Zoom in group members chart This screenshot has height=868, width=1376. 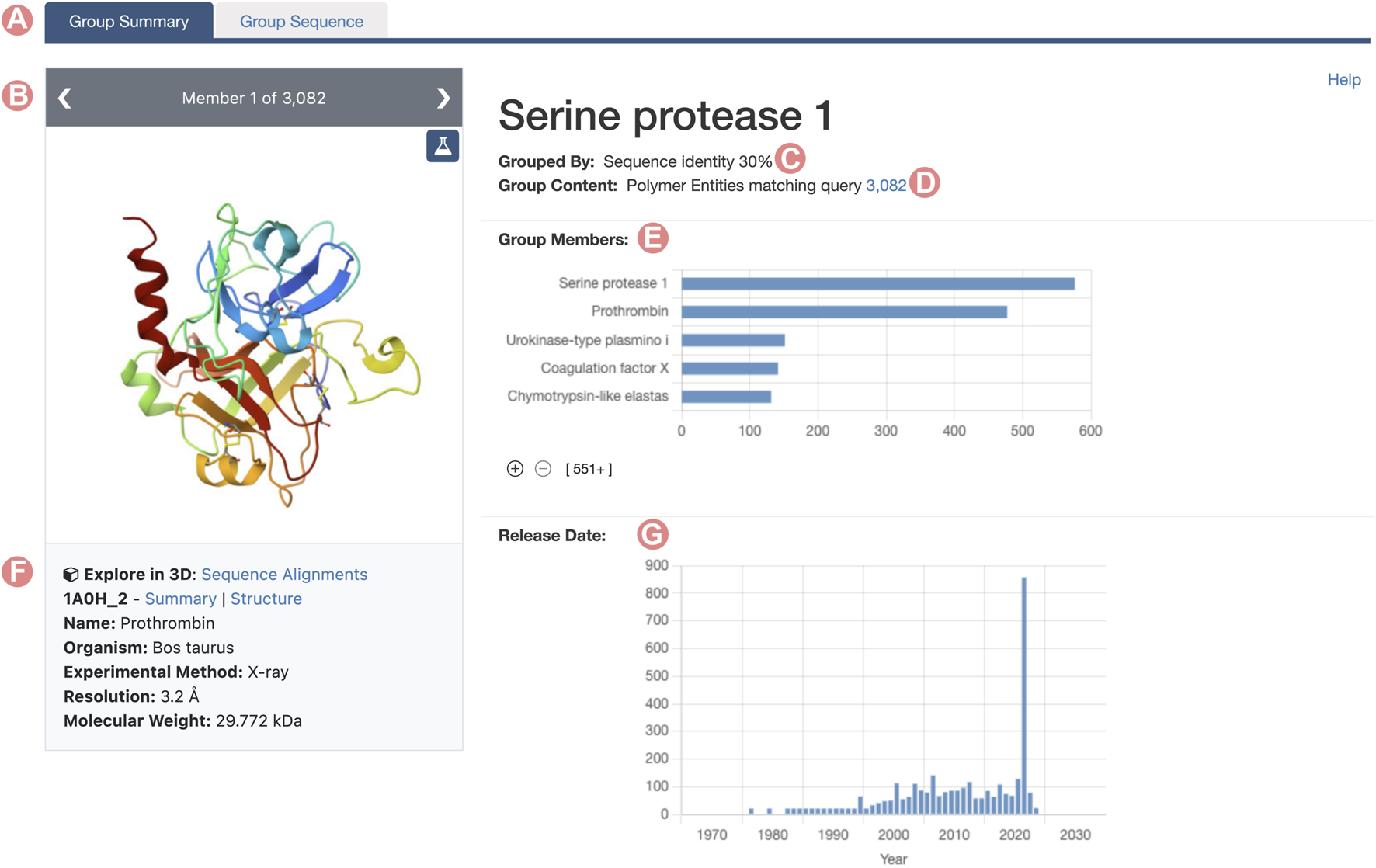pyautogui.click(x=515, y=469)
